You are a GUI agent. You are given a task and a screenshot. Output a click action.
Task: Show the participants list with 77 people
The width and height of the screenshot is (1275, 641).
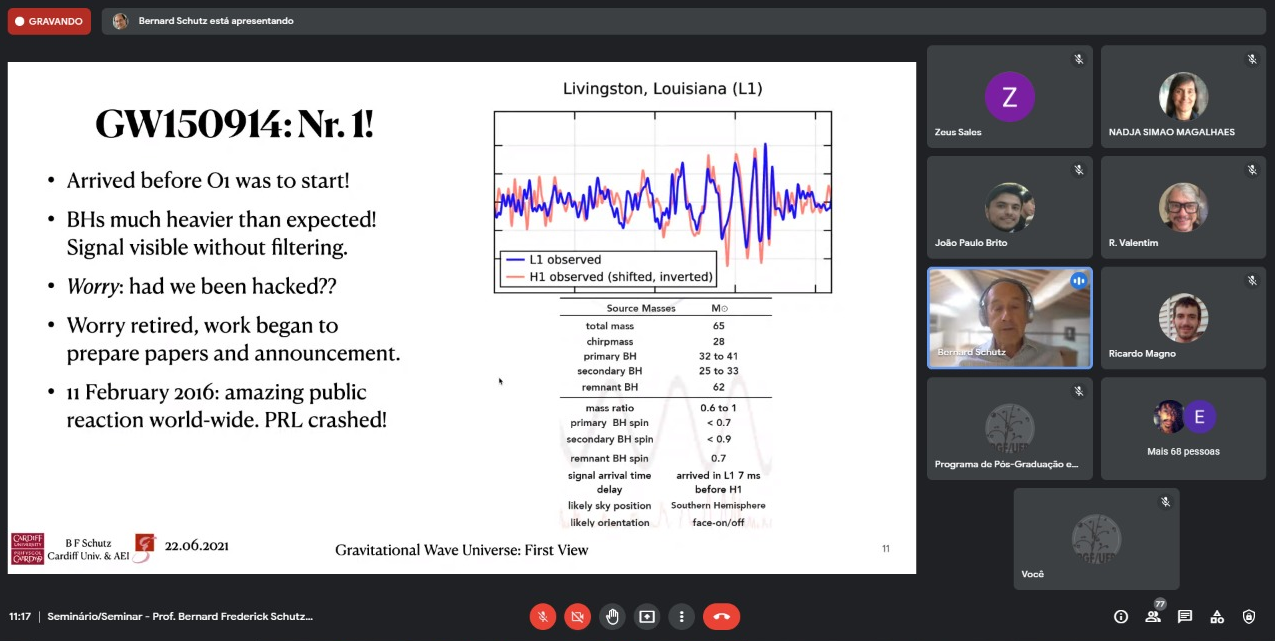(x=1153, y=617)
